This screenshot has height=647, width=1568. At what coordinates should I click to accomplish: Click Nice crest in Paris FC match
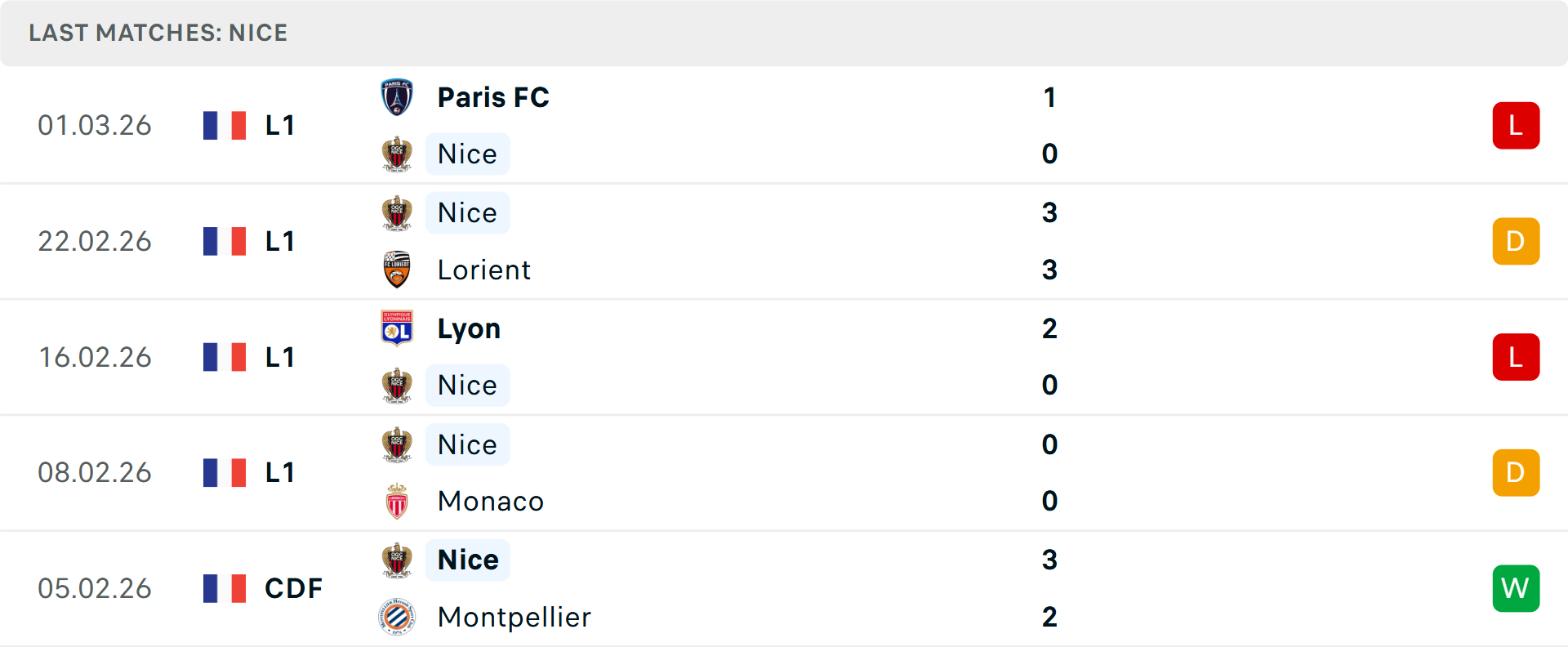click(x=397, y=154)
